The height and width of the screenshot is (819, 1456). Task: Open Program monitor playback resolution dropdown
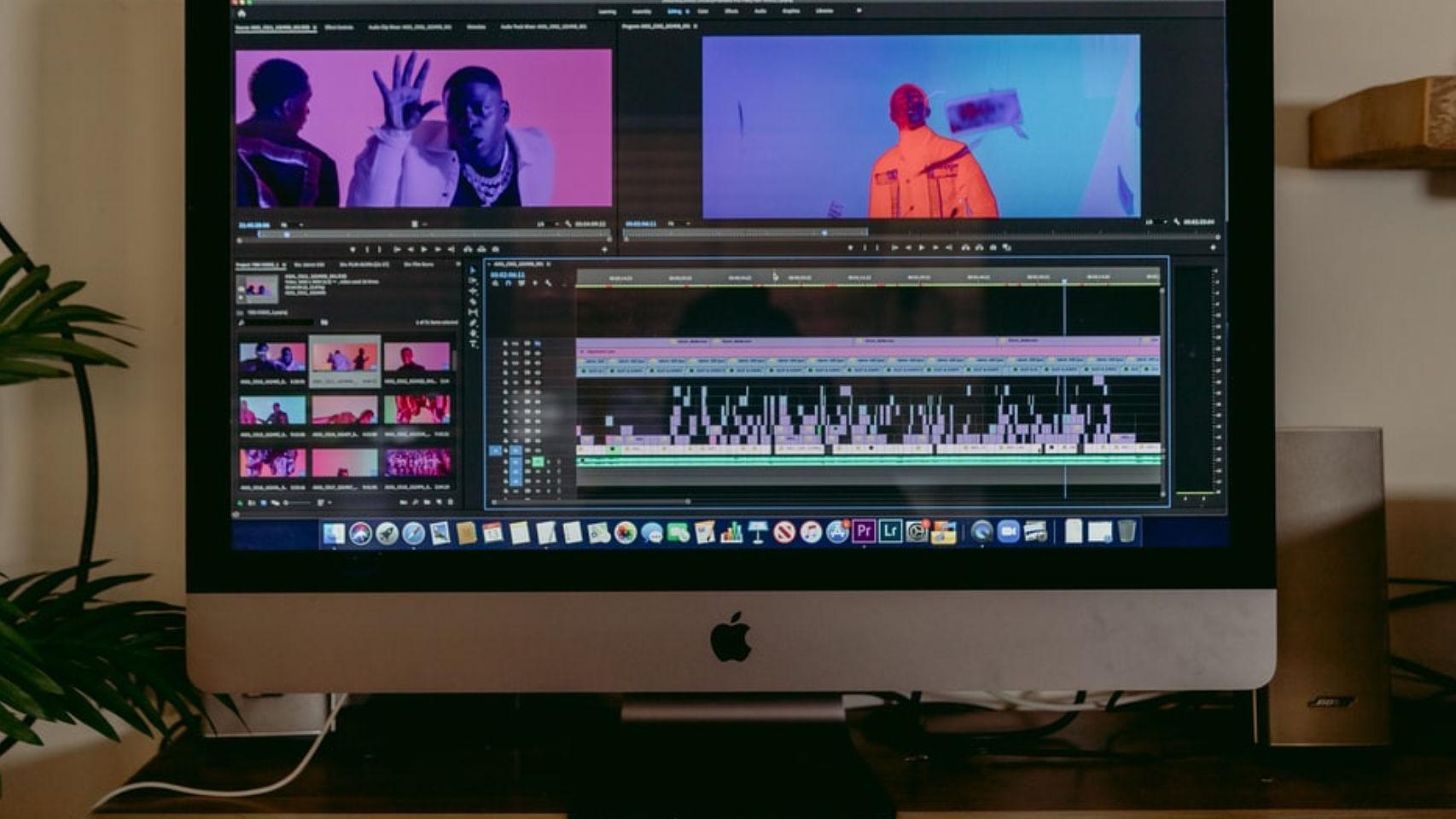pos(1157,222)
